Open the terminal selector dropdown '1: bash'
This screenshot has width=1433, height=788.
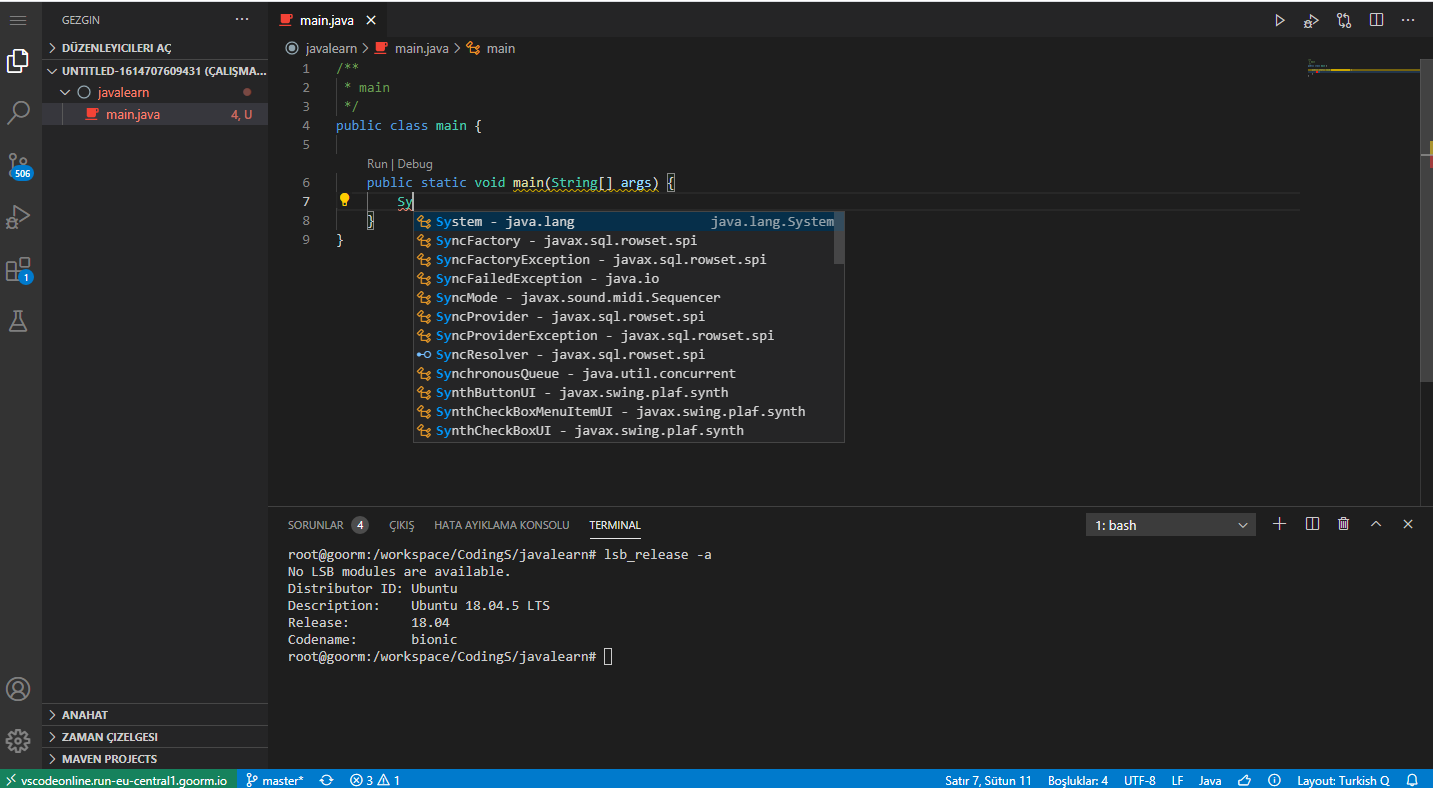tap(1171, 525)
